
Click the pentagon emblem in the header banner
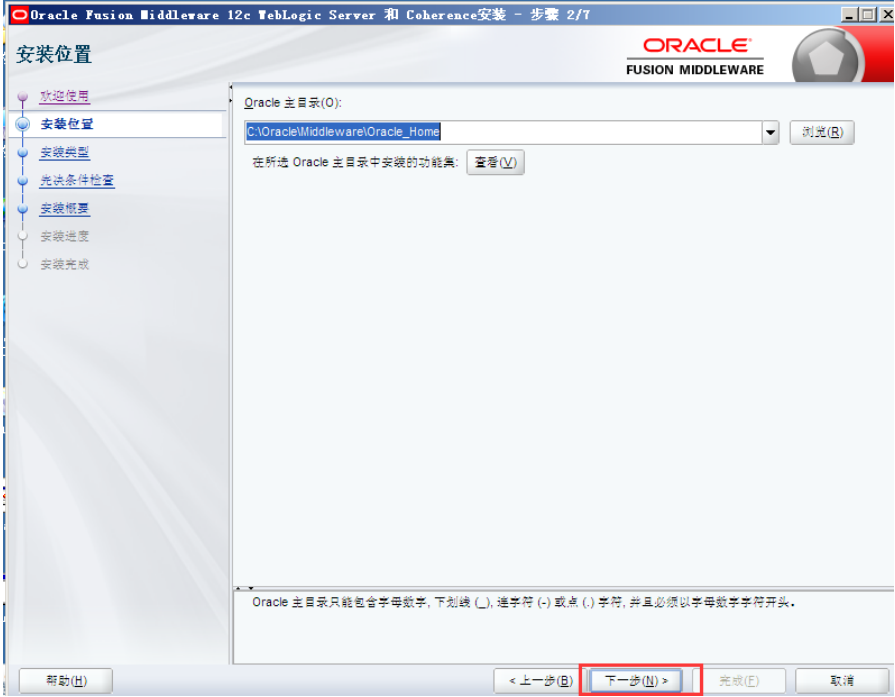[x=826, y=59]
